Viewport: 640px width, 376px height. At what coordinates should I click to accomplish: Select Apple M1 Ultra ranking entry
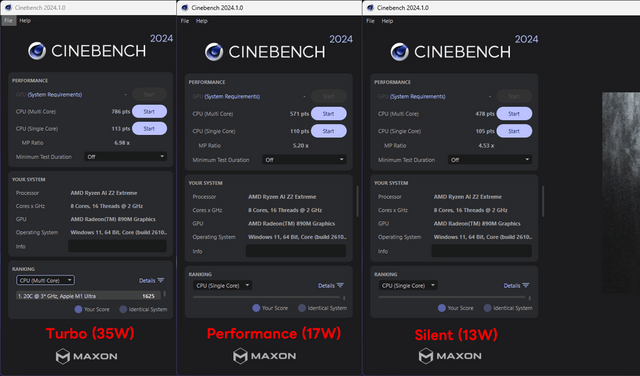pos(89,296)
